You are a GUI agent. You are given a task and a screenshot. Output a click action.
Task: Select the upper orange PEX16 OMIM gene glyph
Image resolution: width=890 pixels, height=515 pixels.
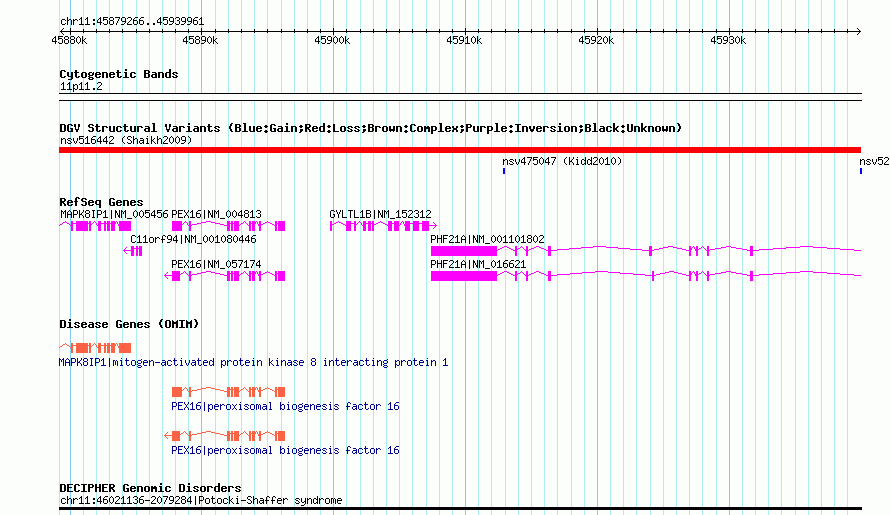(x=228, y=392)
